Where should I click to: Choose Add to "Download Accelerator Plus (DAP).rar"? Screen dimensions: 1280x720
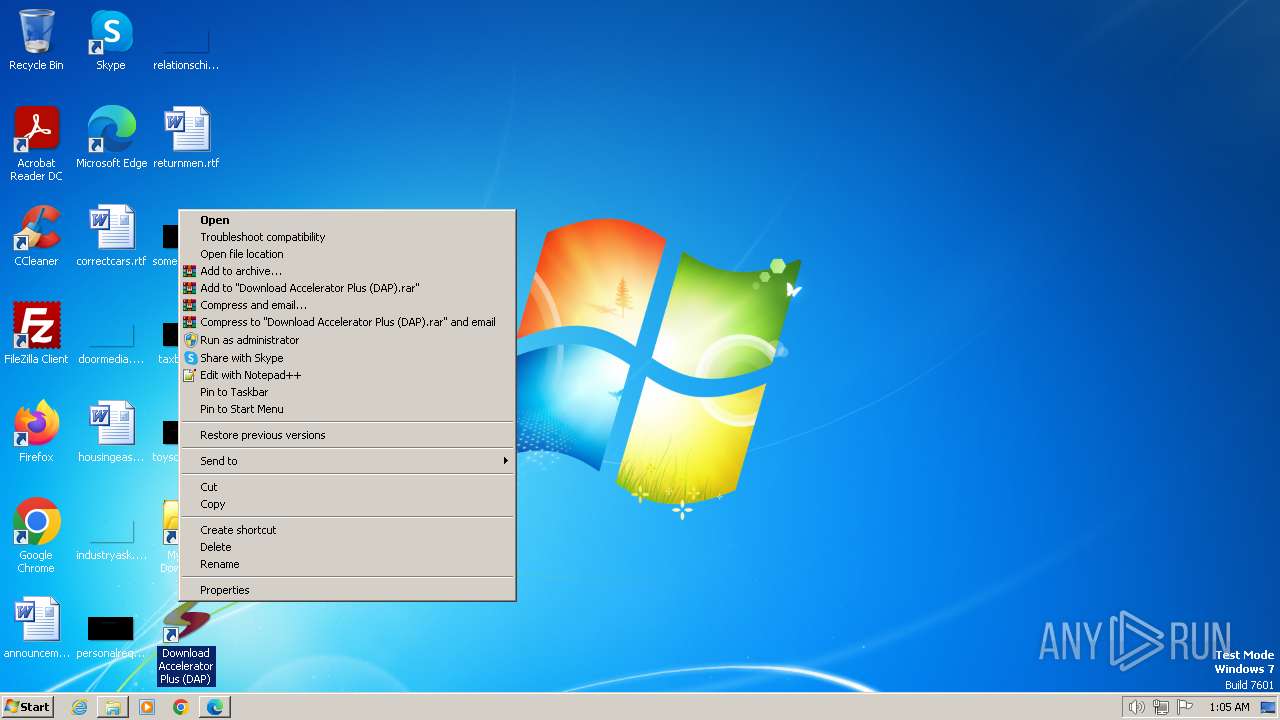pos(347,288)
